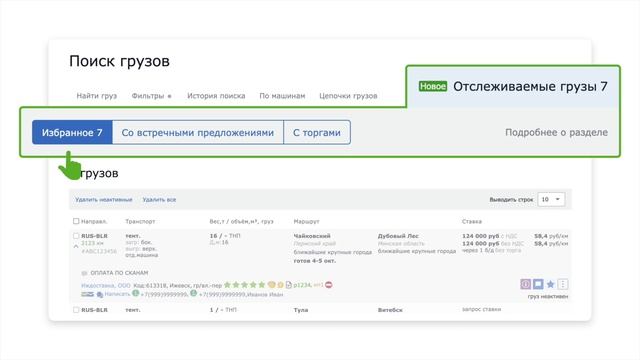Click Удалить неактивные link
This screenshot has width=640, height=360.
click(x=104, y=200)
